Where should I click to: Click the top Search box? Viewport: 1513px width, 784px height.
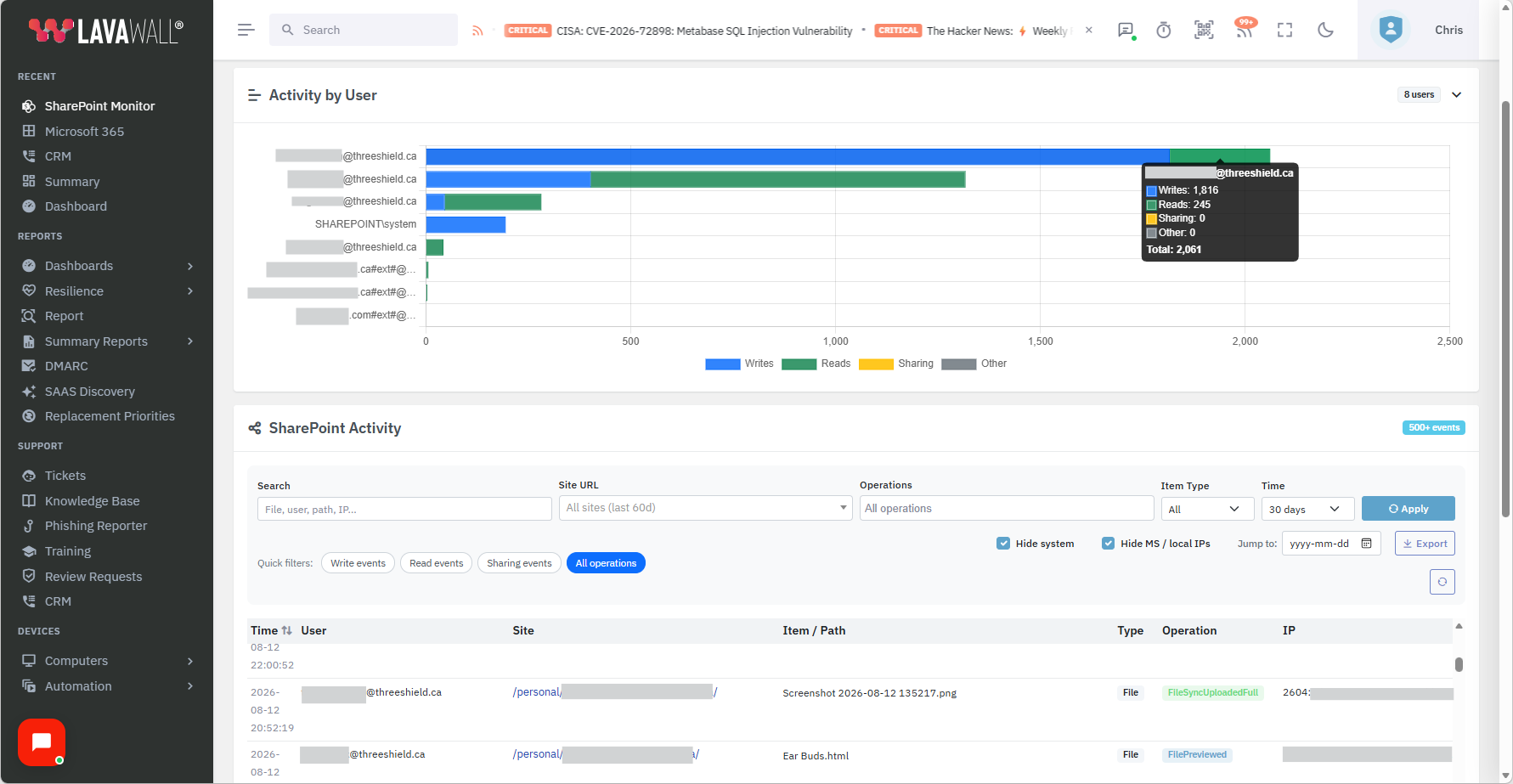coord(364,30)
